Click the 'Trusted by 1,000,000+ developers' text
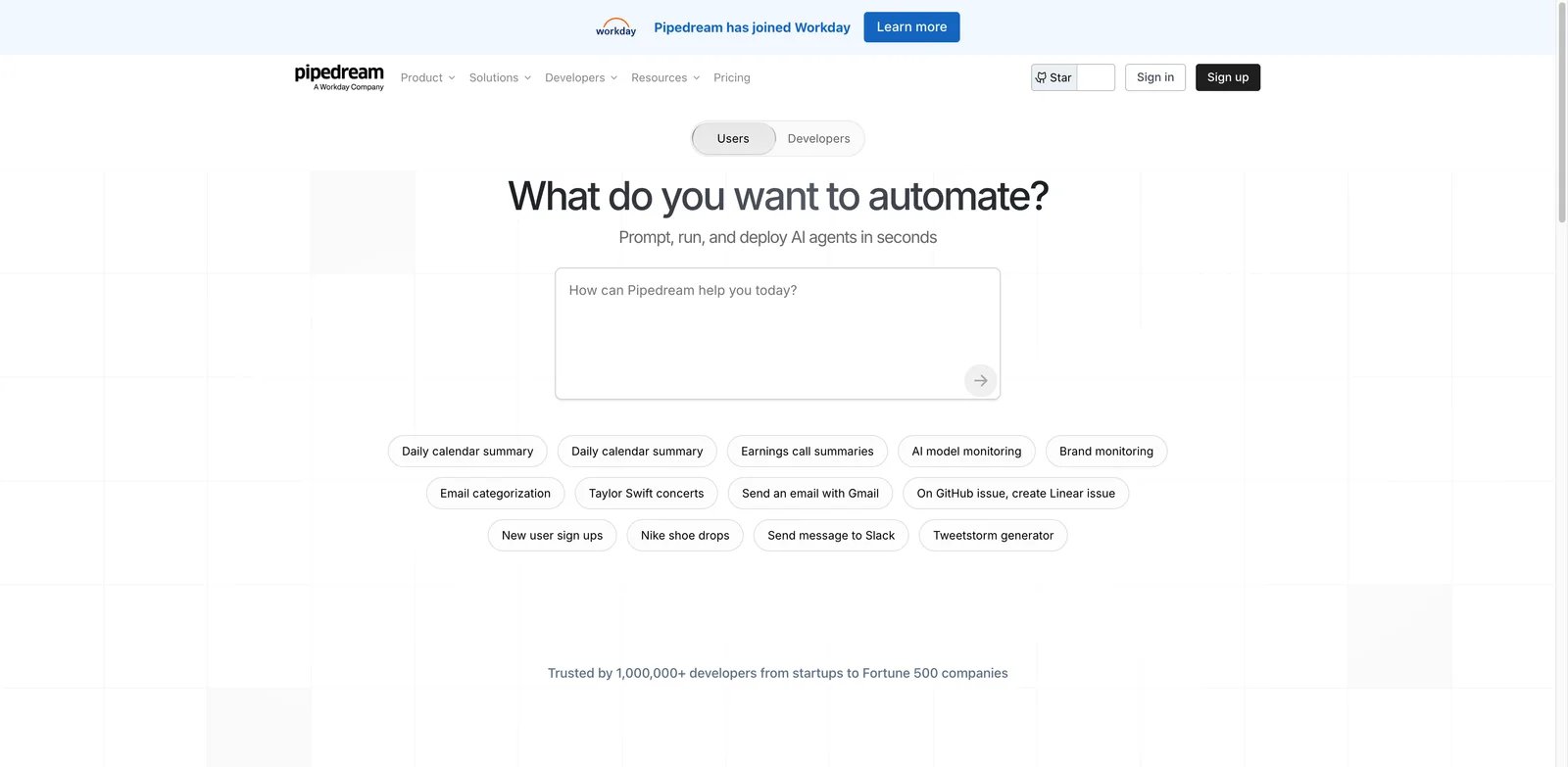 pos(777,673)
